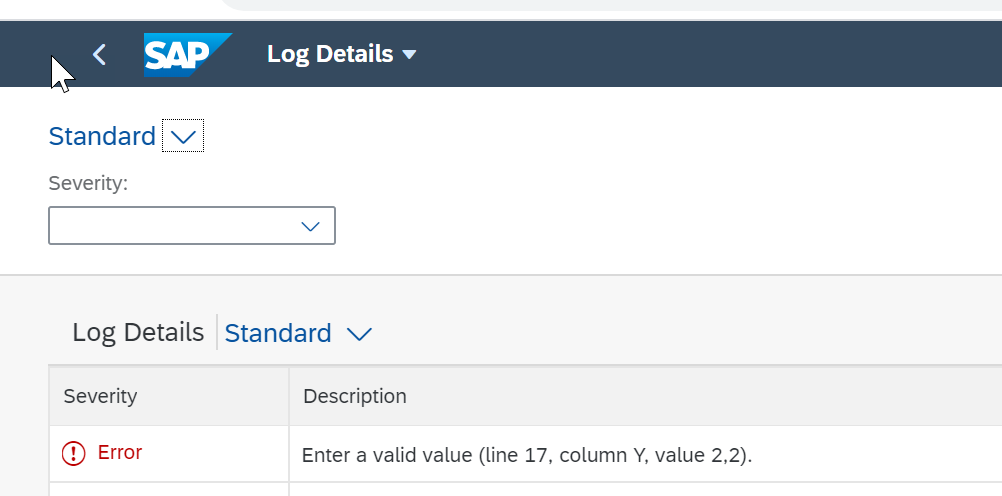The width and height of the screenshot is (1002, 496).
Task: Click the Standard variant name above Severity
Action: [x=102, y=136]
